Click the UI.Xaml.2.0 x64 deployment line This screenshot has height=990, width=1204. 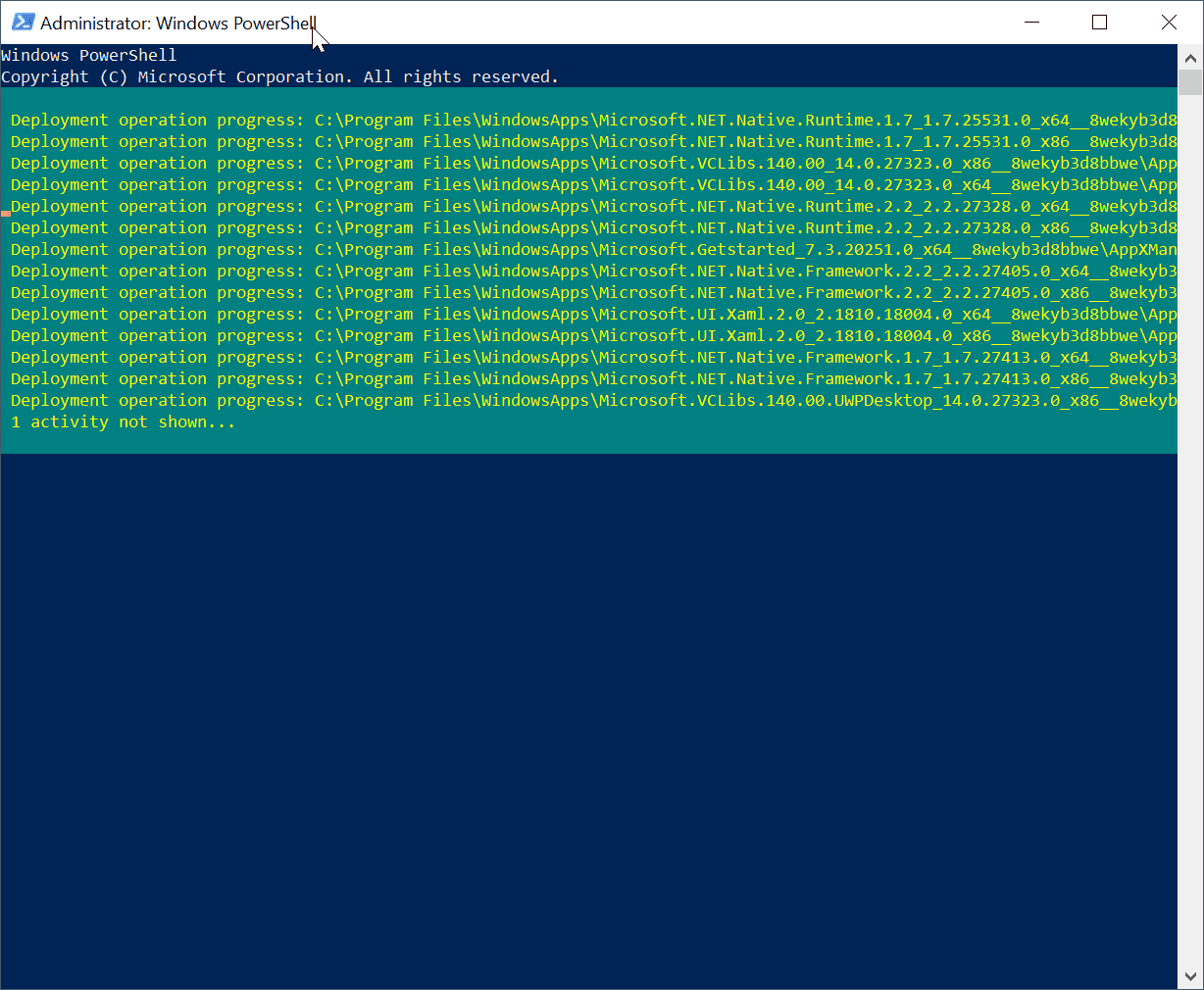[x=588, y=315]
